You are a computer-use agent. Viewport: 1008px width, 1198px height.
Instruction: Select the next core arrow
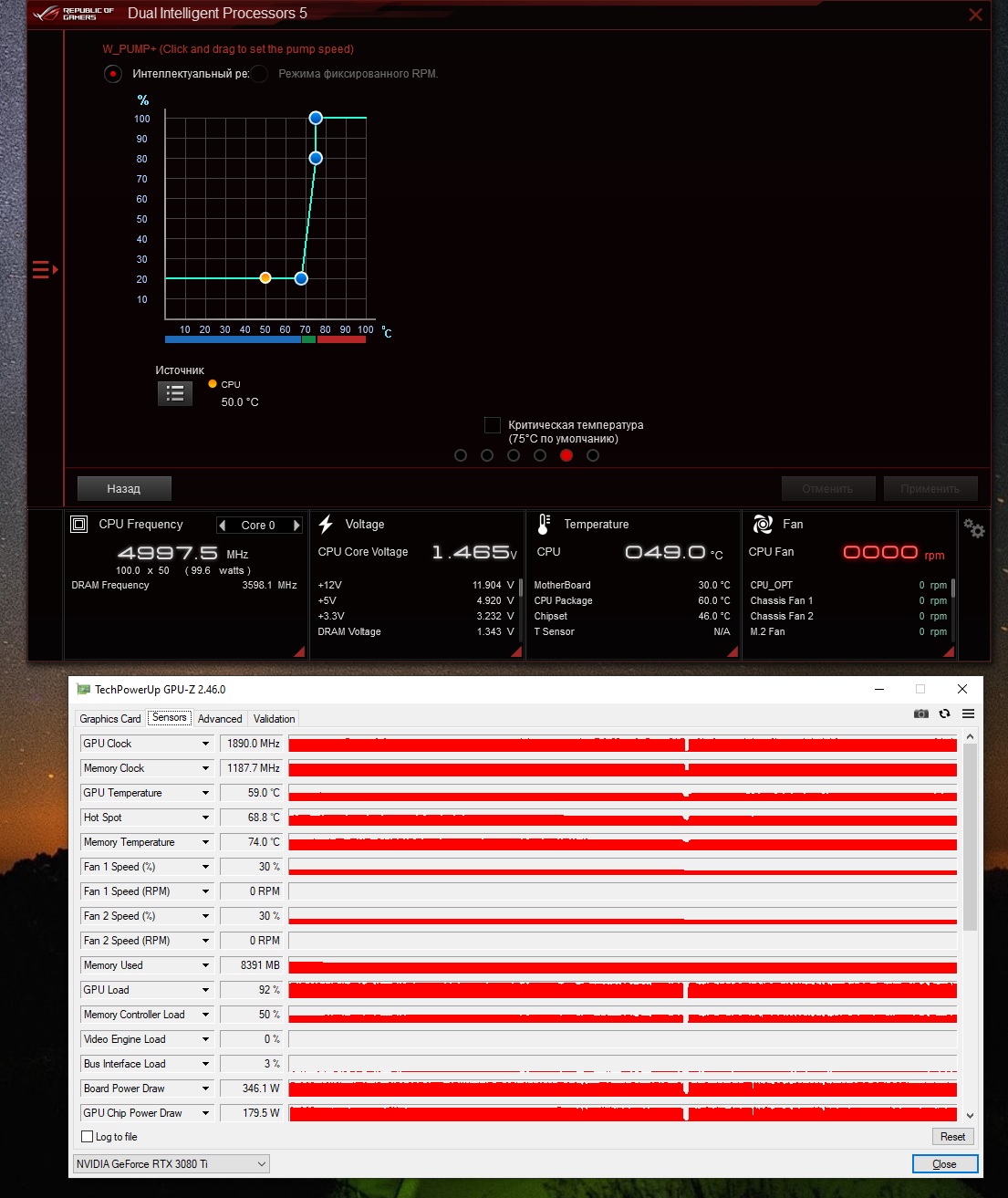(296, 525)
